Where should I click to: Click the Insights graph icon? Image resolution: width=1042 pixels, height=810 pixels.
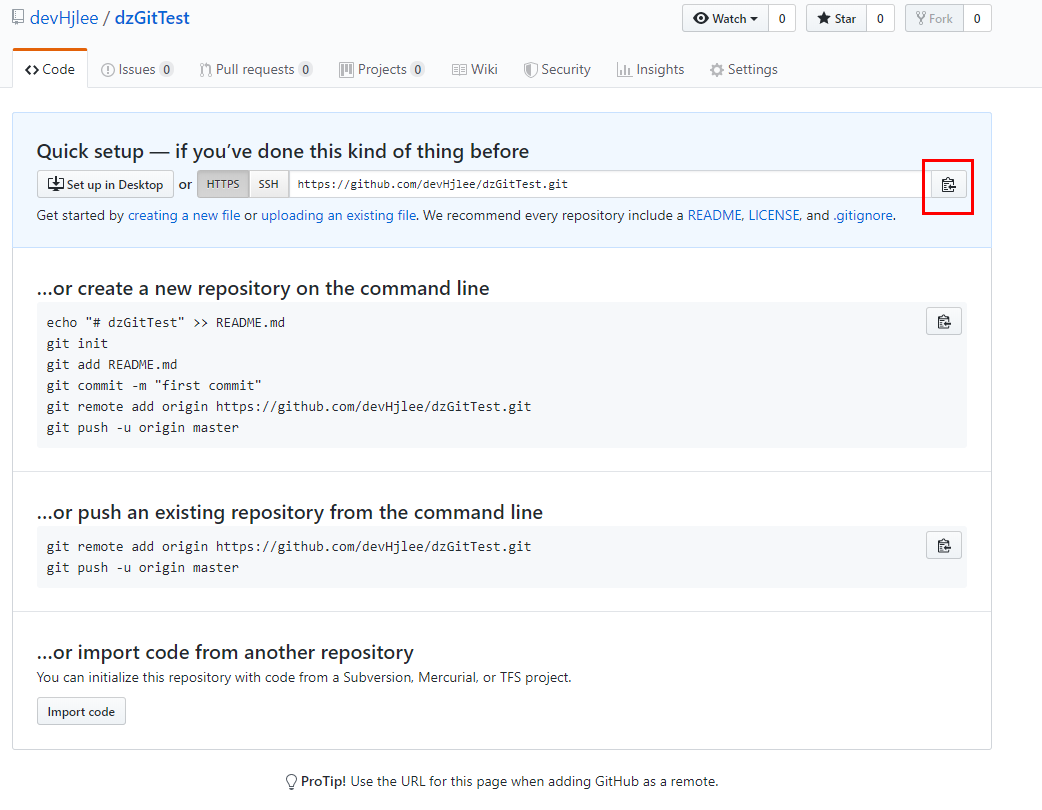(624, 70)
